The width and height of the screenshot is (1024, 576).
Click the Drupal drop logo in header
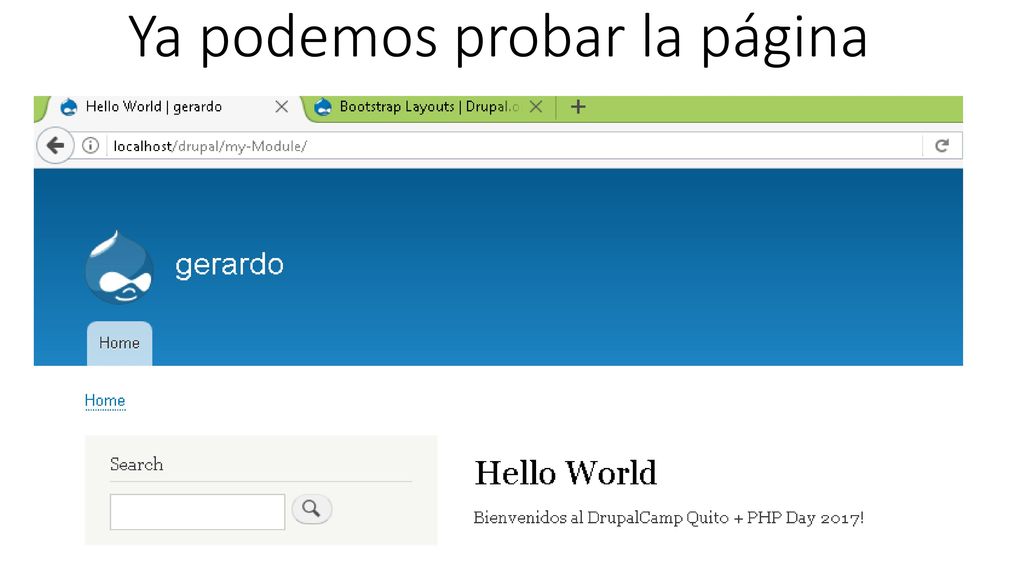tap(120, 267)
